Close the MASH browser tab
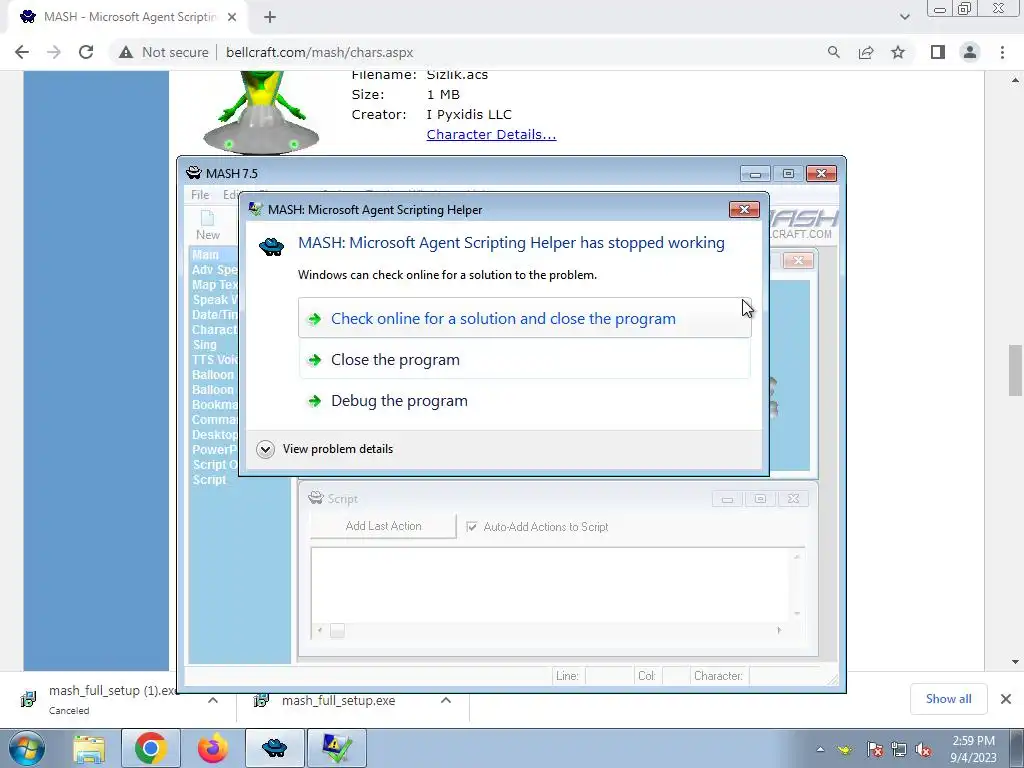Image resolution: width=1024 pixels, height=768 pixels. (x=232, y=18)
